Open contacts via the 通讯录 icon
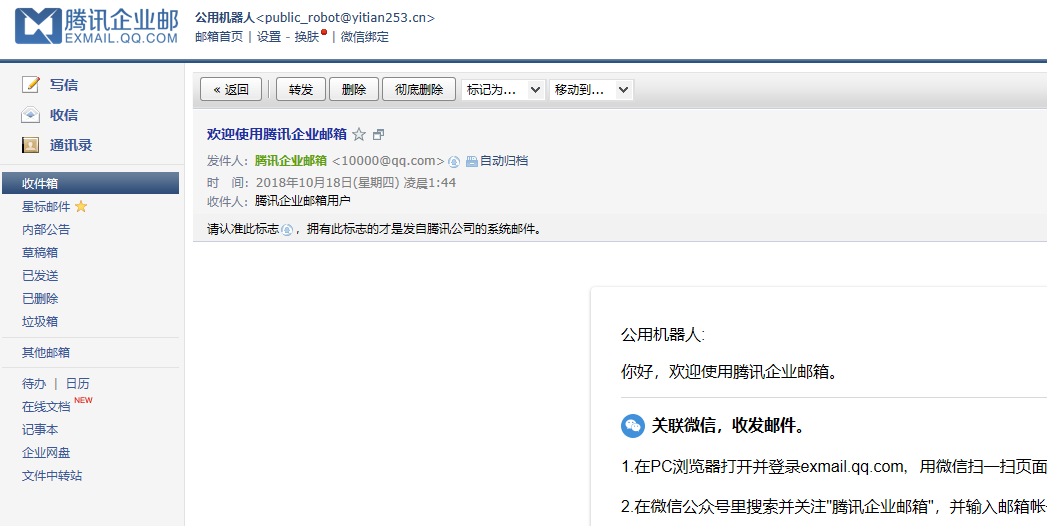This screenshot has height=526, width=1047. click(31, 145)
